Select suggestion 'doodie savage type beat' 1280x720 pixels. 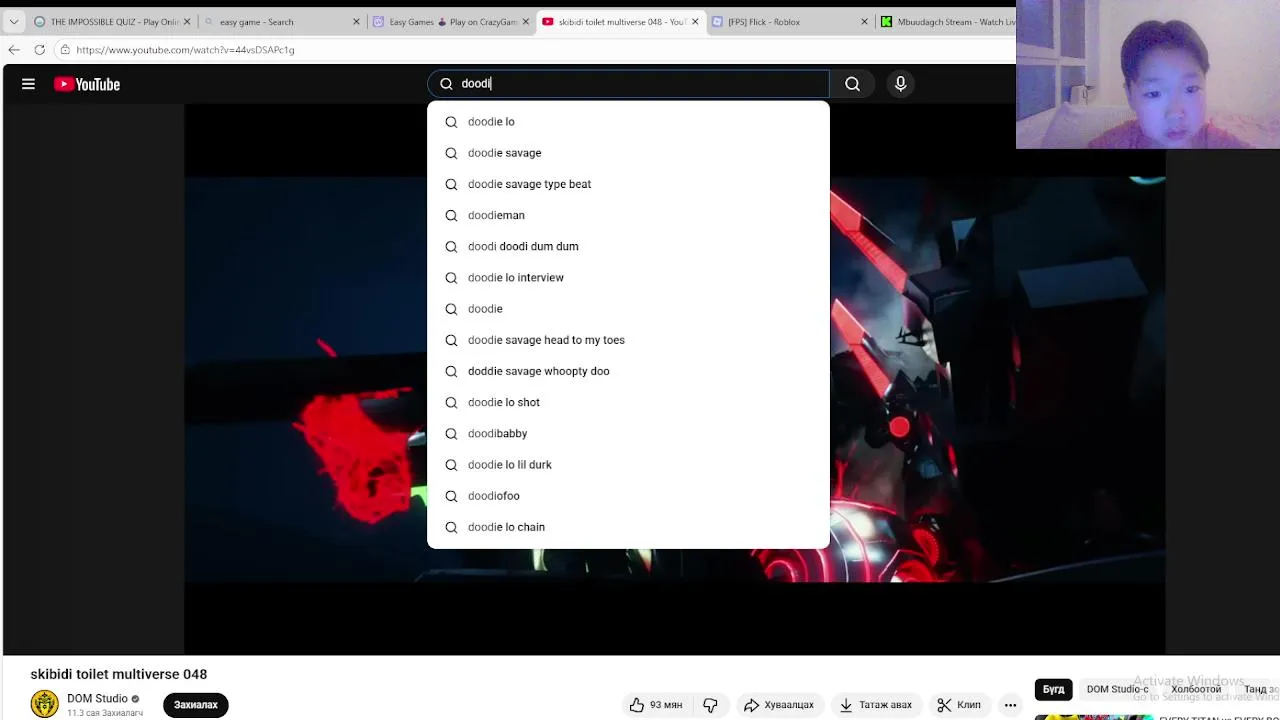coord(628,184)
